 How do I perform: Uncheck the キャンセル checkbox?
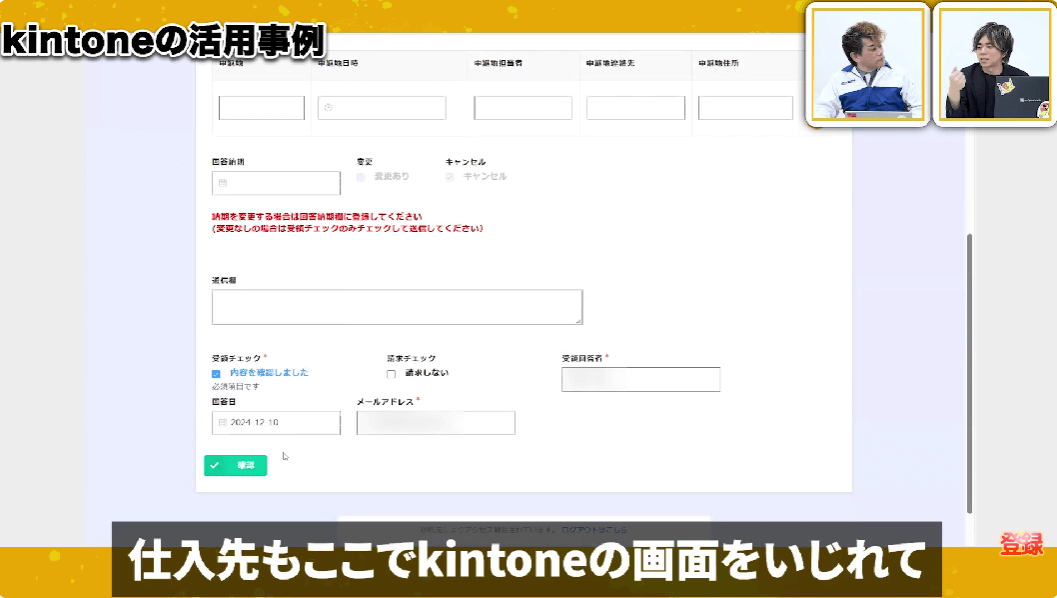pos(450,175)
